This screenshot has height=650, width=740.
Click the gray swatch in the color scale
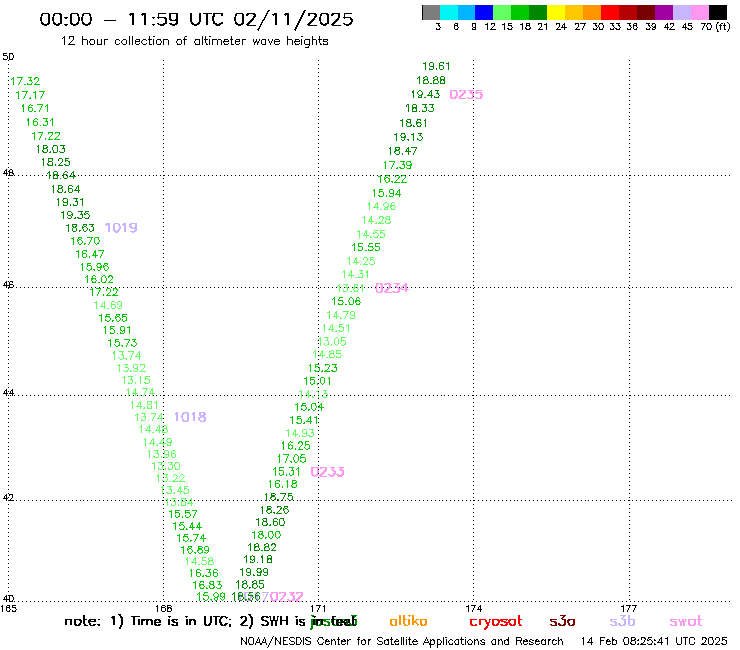click(431, 12)
